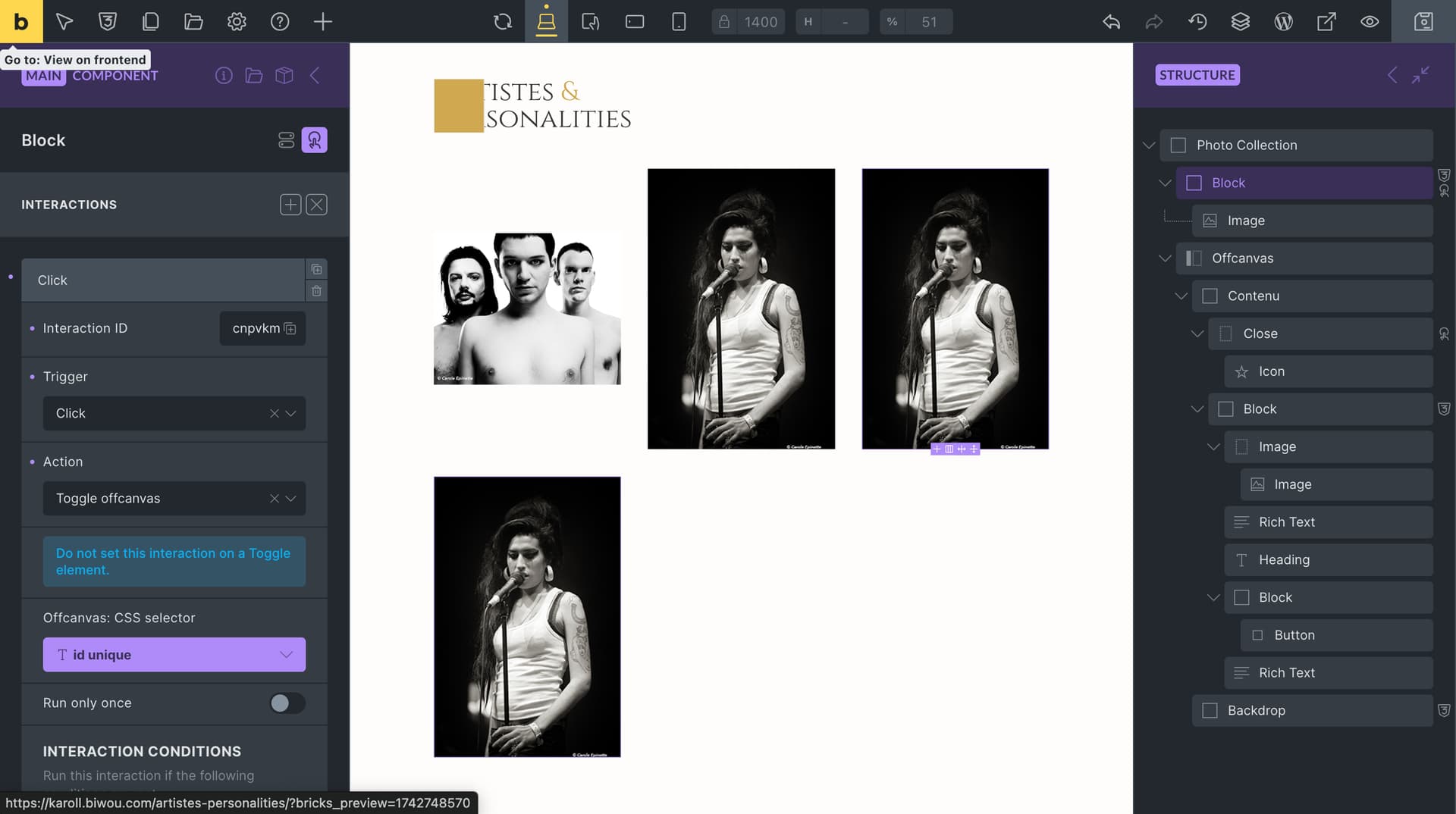
Task: Collapse the Photo Collection tree item
Action: click(x=1149, y=146)
